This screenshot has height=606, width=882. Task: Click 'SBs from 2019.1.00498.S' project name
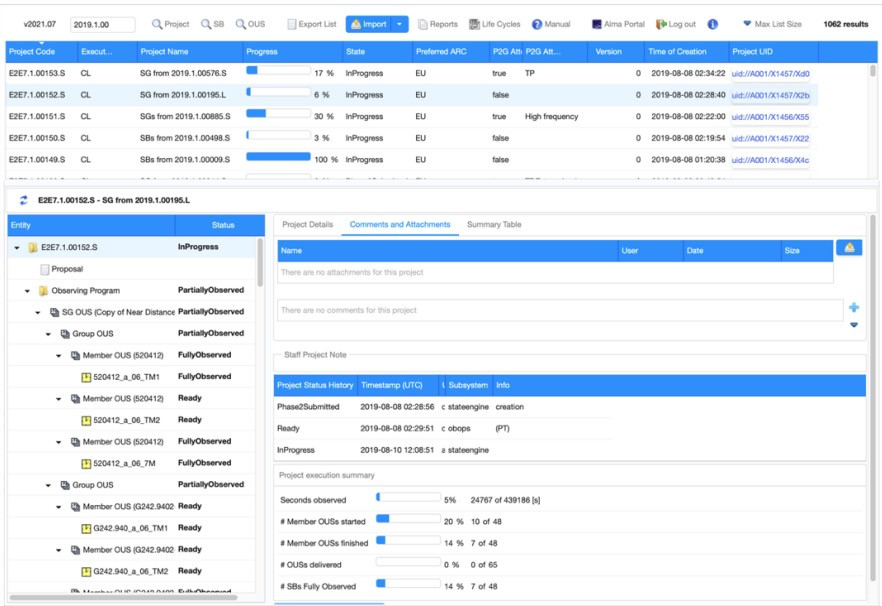click(185, 138)
